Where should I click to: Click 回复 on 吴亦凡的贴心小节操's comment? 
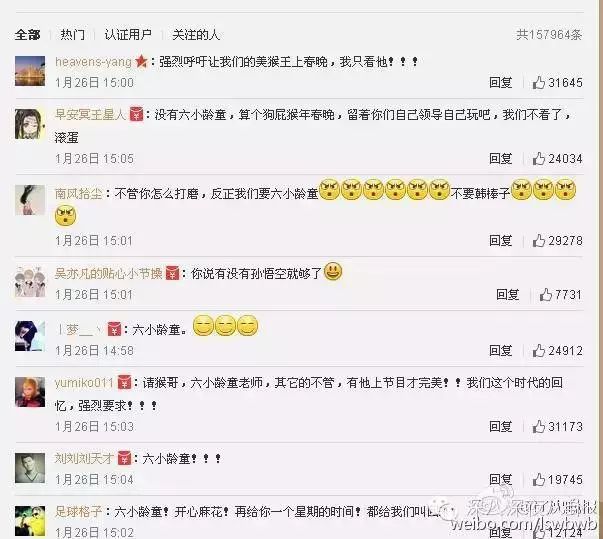[508, 295]
